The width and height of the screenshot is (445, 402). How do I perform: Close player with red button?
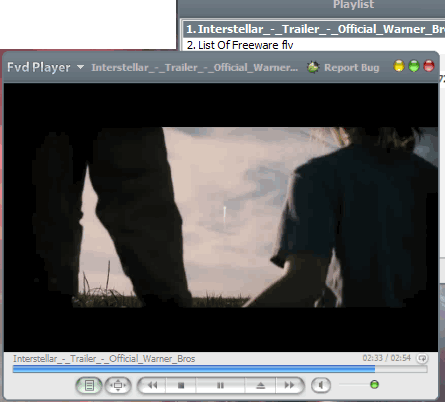[x=429, y=66]
